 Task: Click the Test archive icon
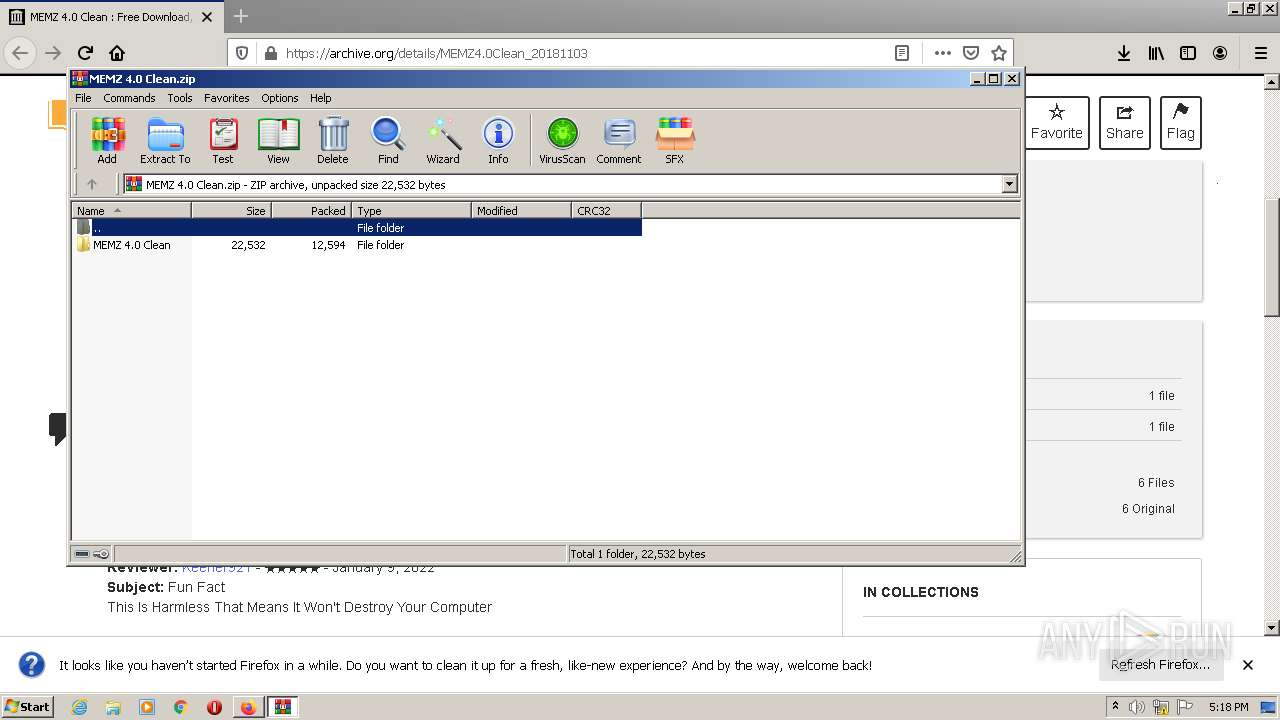point(223,140)
